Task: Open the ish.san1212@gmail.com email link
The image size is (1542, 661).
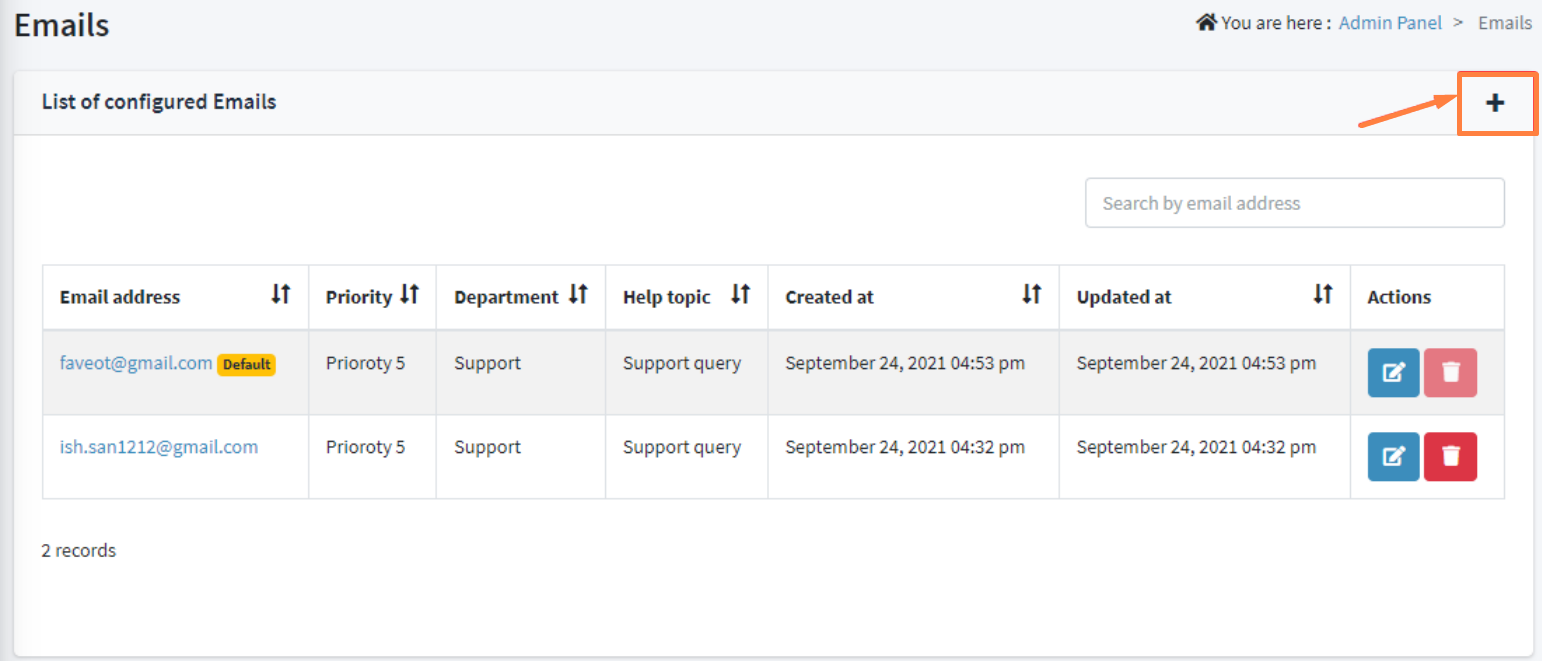Action: pyautogui.click(x=158, y=447)
